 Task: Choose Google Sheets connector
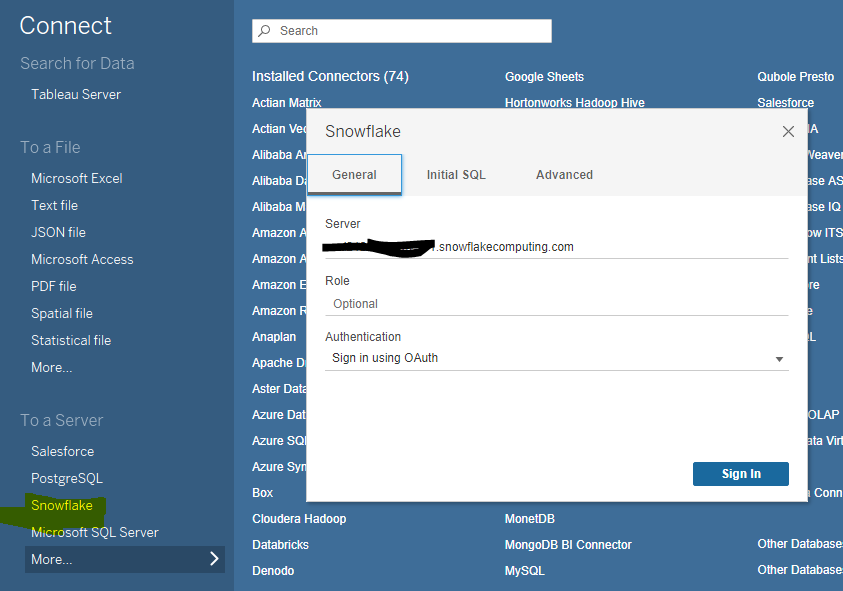[544, 77]
